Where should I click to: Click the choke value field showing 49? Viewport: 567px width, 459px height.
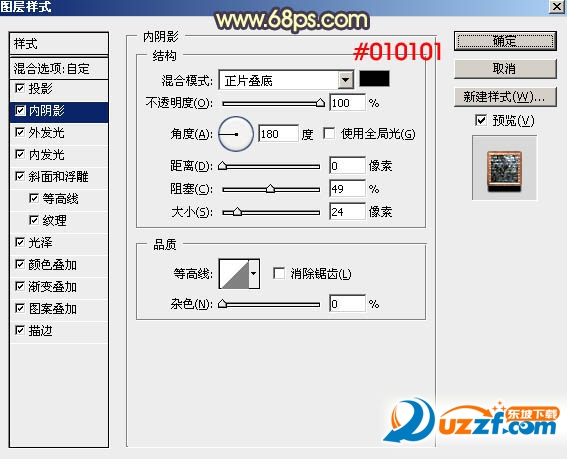pyautogui.click(x=348, y=188)
